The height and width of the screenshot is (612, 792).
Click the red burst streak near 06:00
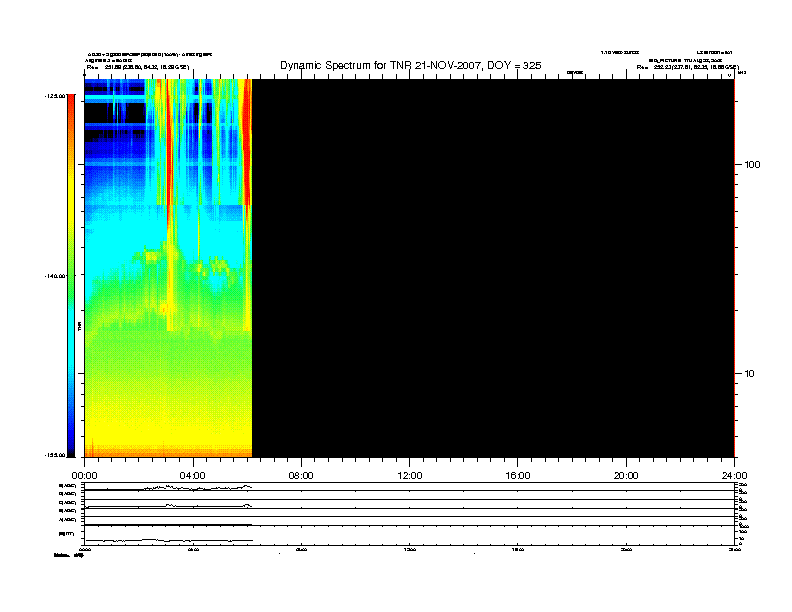tap(247, 141)
